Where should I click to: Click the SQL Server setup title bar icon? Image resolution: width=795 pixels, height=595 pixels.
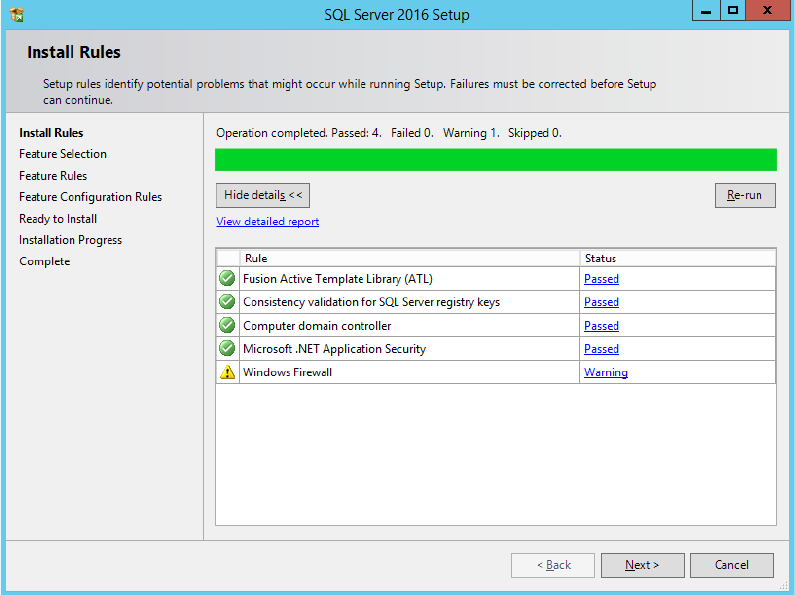coord(17,14)
